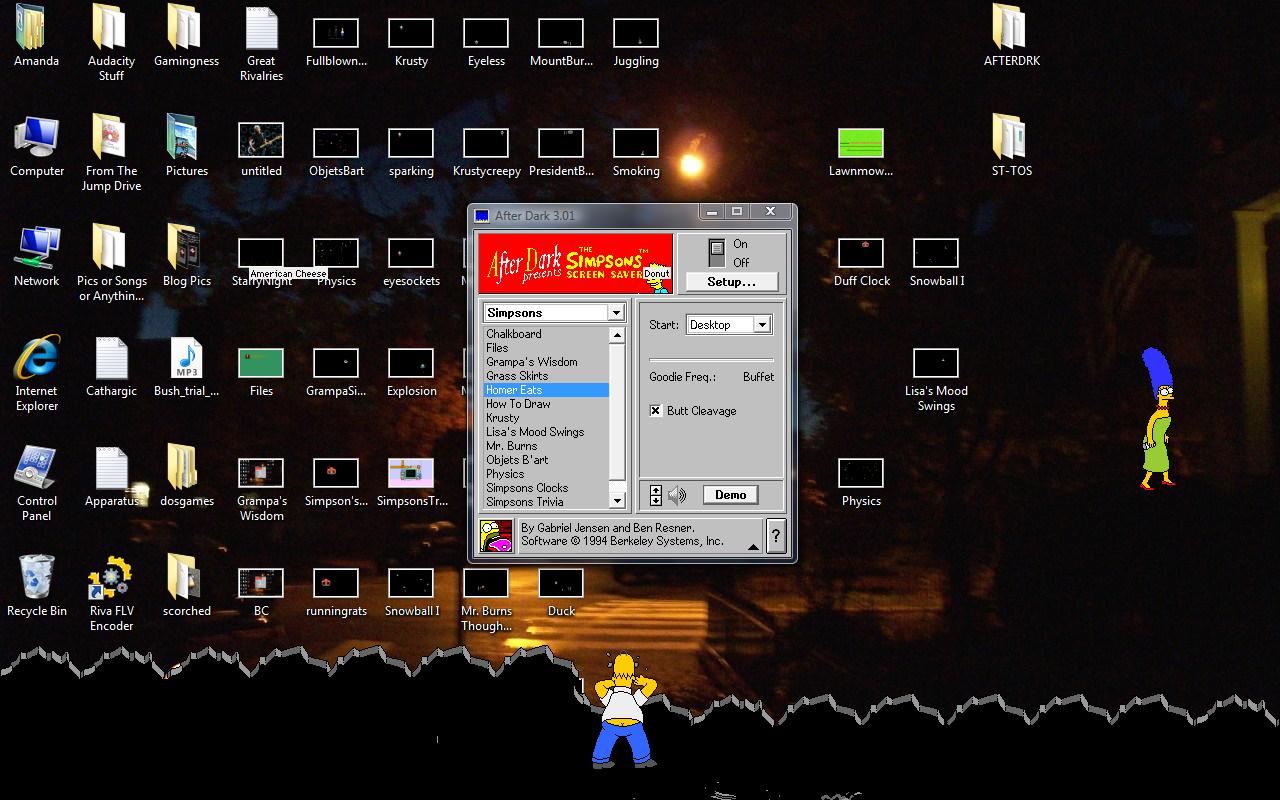Choose Simpsons Trivia in the module list
The width and height of the screenshot is (1280, 800).
coord(546,502)
